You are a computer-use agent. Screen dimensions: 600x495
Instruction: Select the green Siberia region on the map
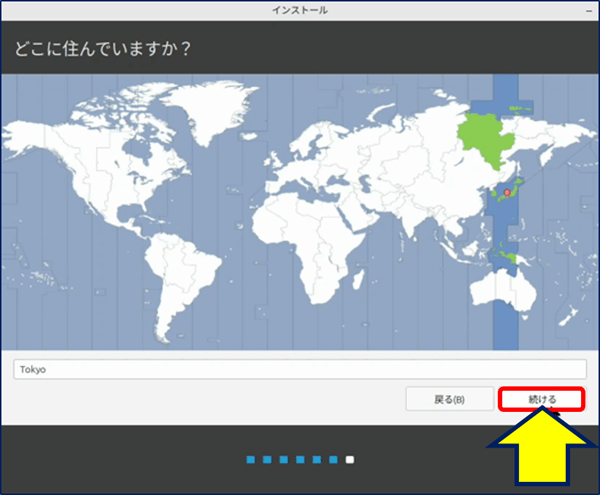[484, 141]
